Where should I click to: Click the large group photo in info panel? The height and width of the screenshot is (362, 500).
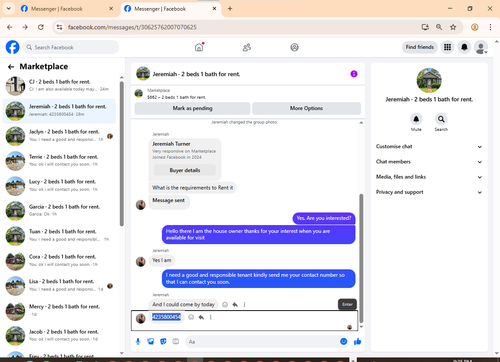click(429, 80)
